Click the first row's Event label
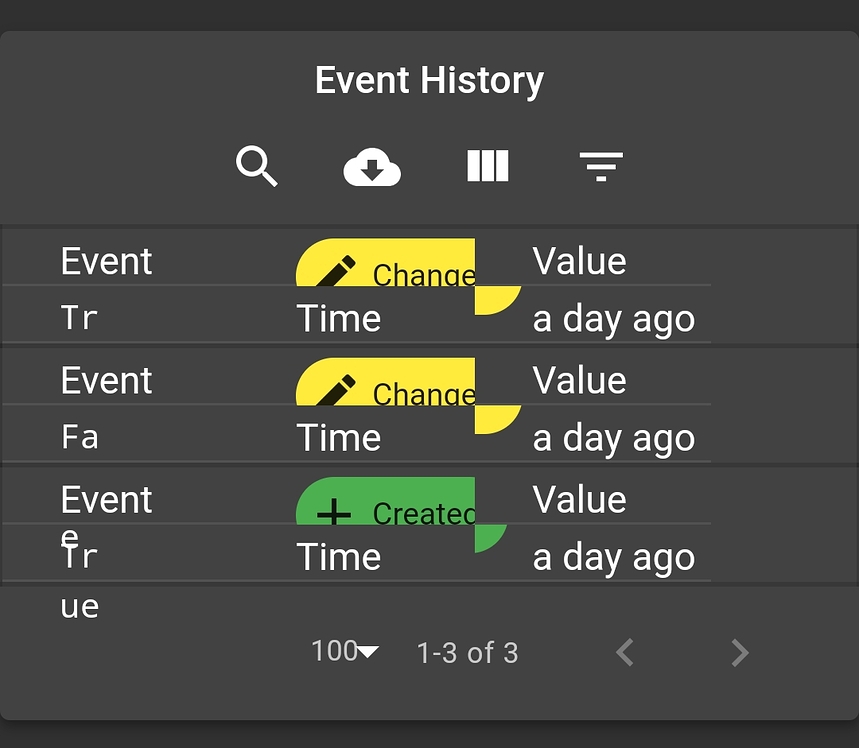This screenshot has height=748, width=859. [106, 262]
